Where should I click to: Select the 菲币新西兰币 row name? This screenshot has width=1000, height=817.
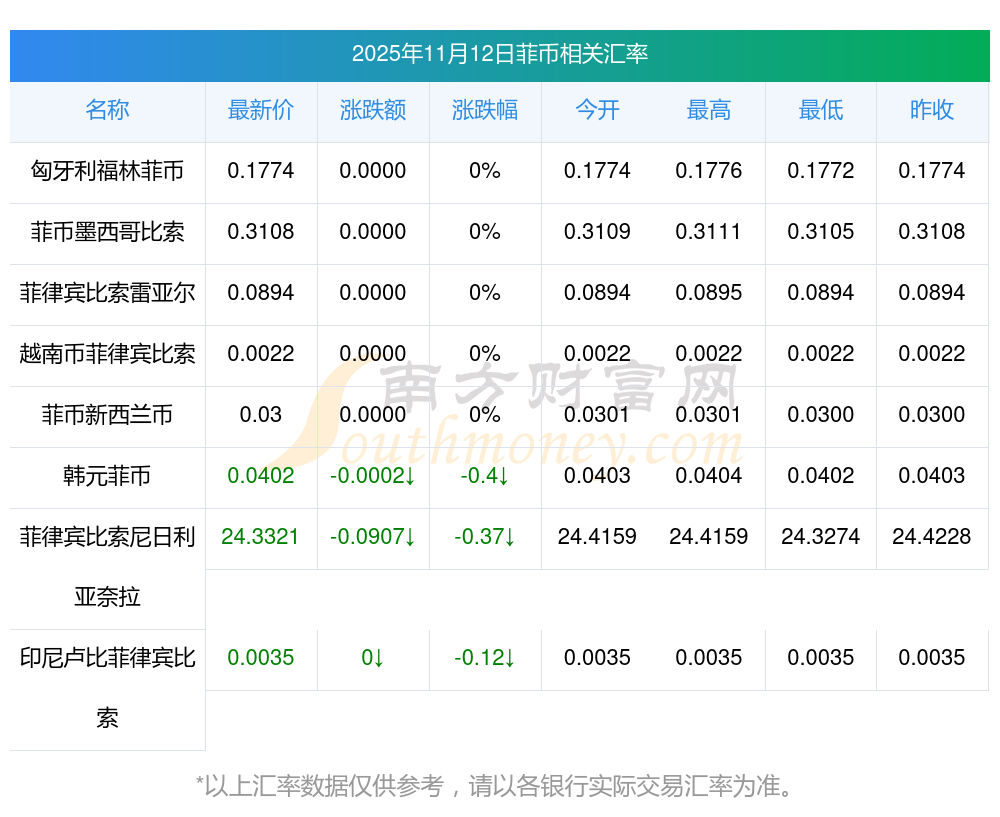107,415
